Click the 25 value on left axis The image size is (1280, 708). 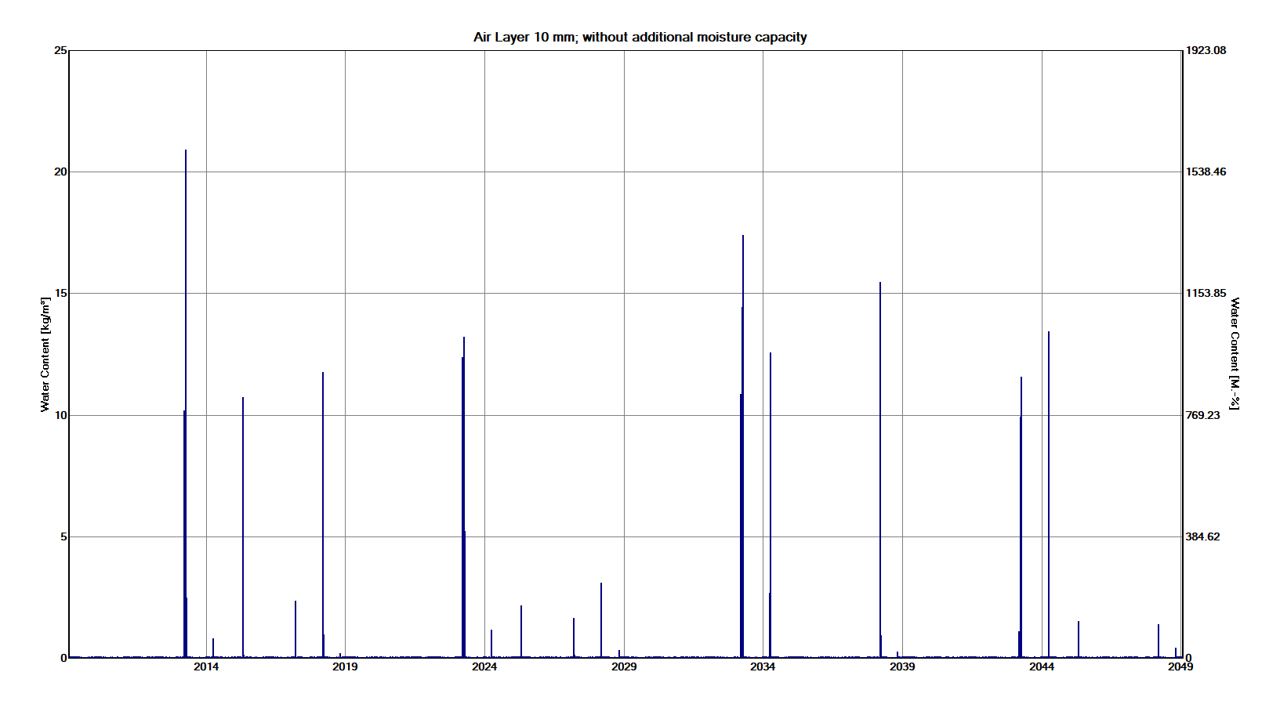click(x=60, y=50)
